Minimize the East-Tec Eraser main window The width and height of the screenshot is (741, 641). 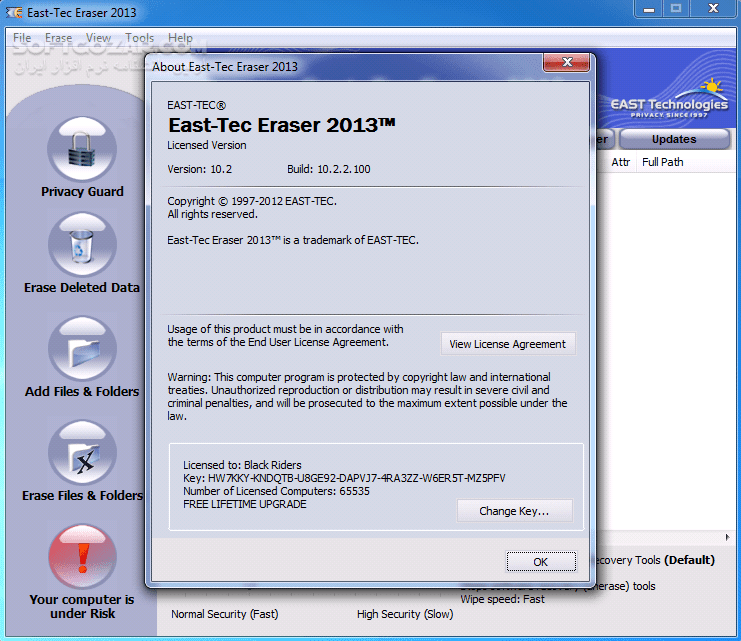pyautogui.click(x=649, y=9)
